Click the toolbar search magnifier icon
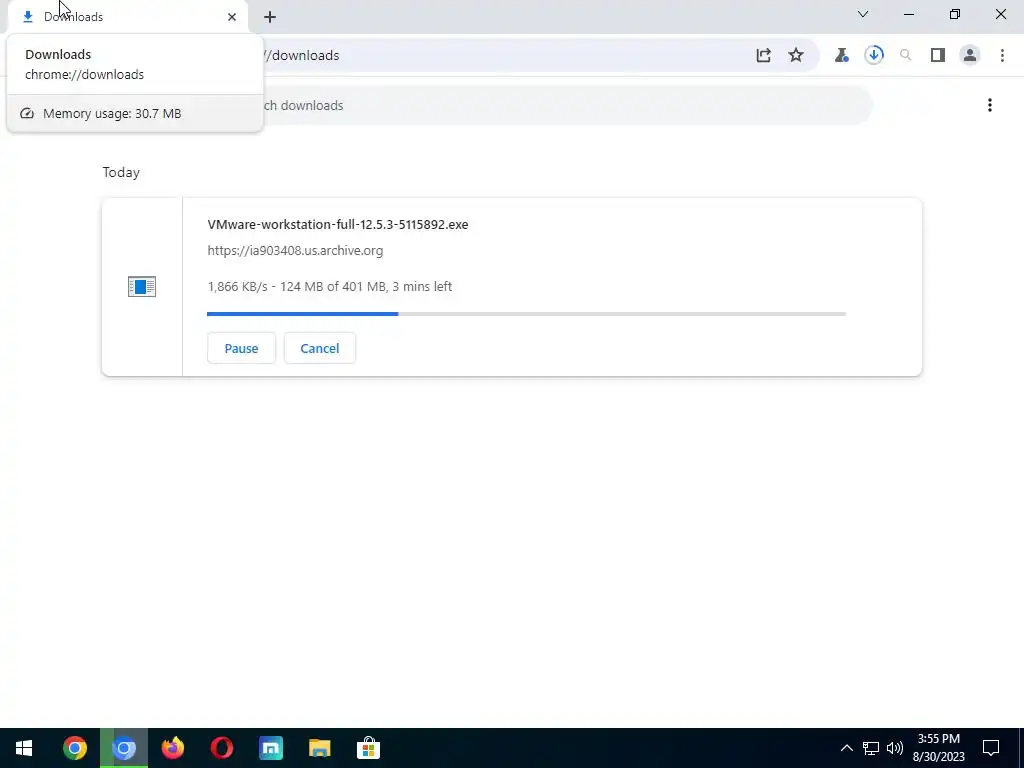1024x768 pixels. [906, 56]
